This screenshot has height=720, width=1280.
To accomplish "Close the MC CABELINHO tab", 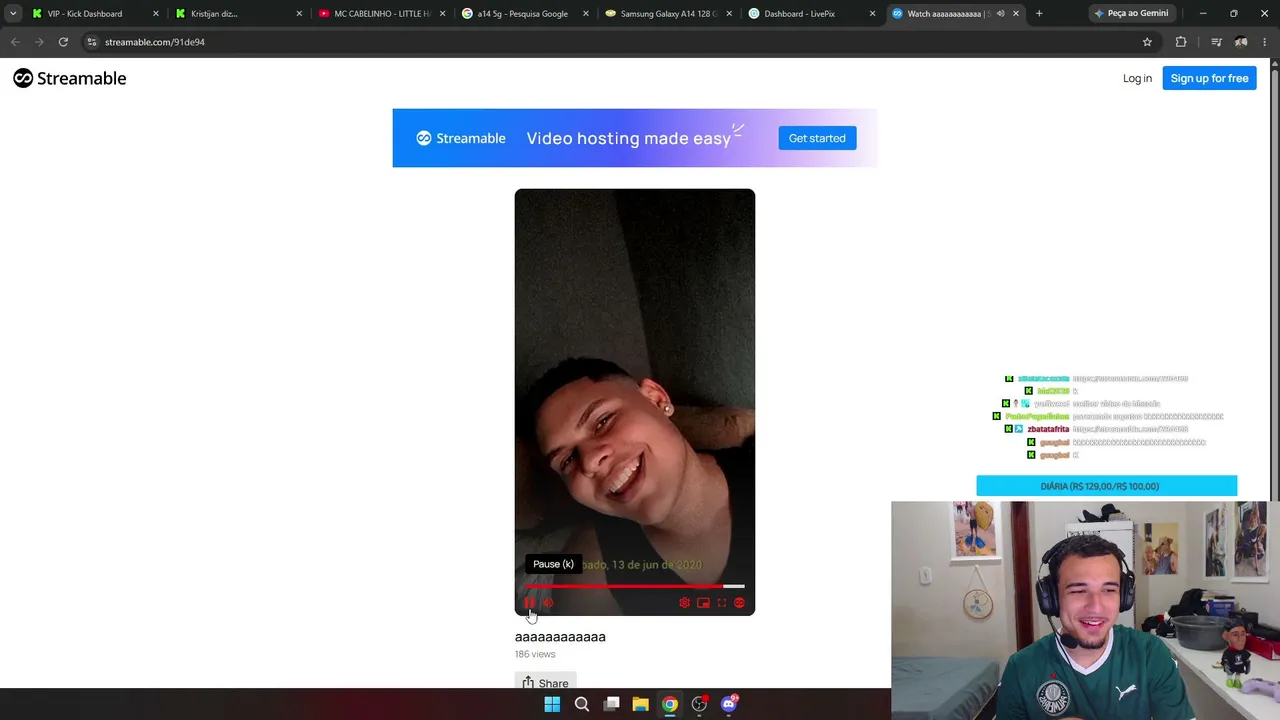I will pos(442,14).
